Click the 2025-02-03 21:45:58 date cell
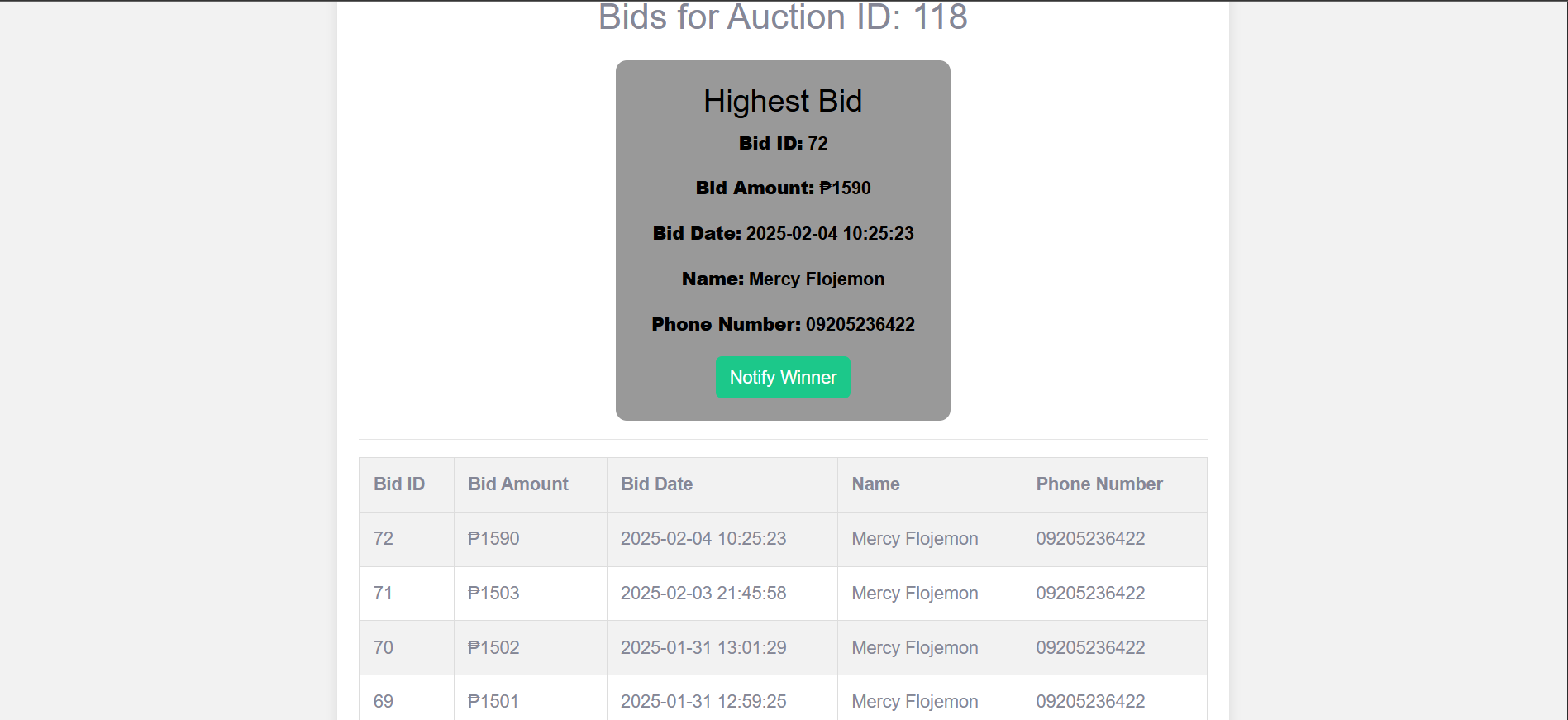Image resolution: width=1568 pixels, height=720 pixels. click(703, 594)
